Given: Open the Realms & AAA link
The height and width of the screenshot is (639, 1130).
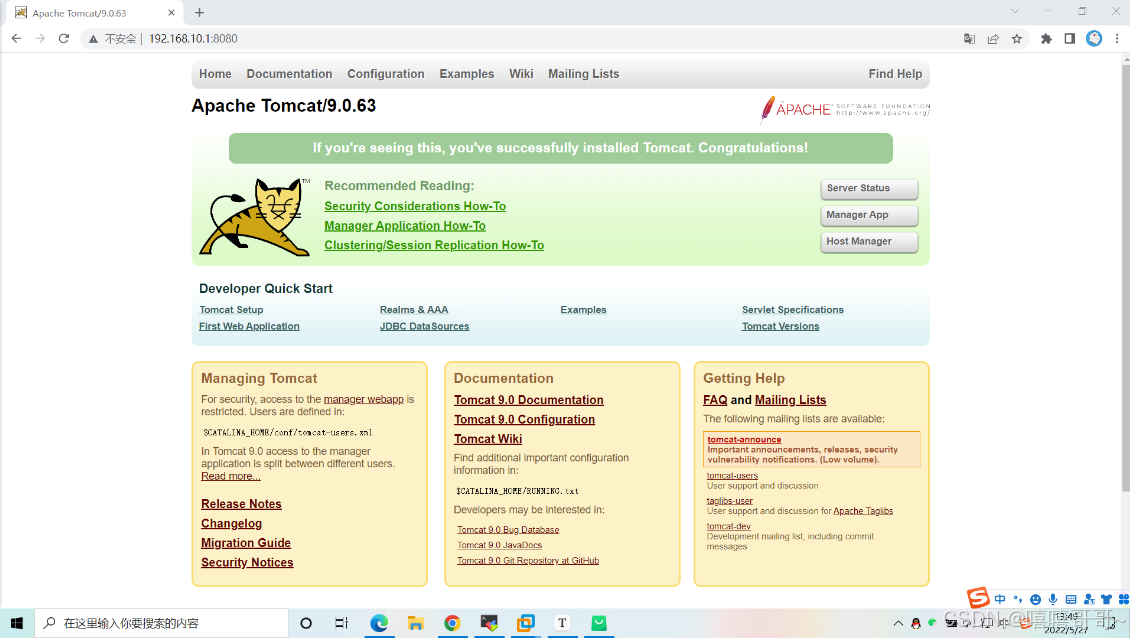Looking at the screenshot, I should [414, 310].
